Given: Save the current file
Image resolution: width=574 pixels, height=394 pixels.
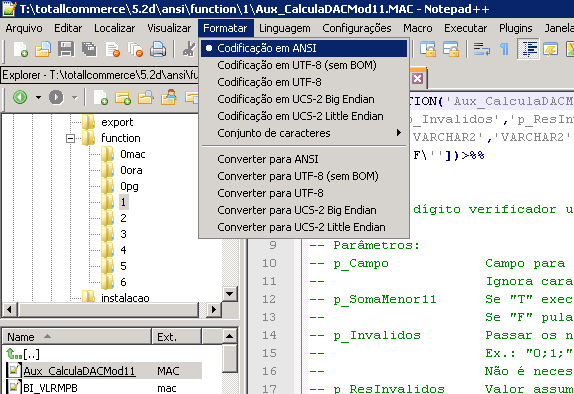Looking at the screenshot, I should (66, 49).
